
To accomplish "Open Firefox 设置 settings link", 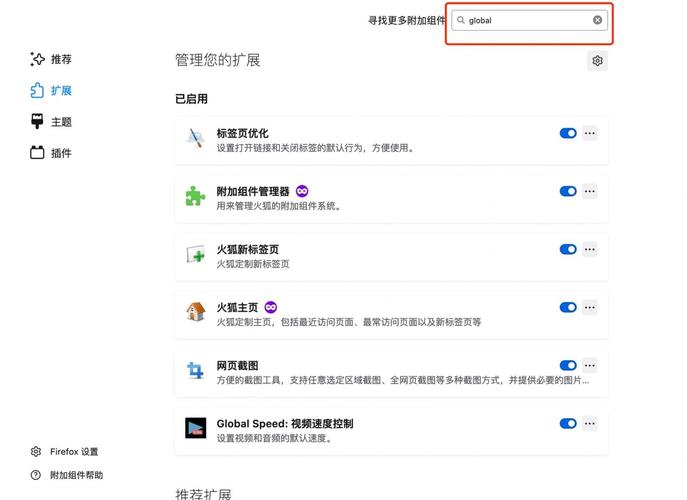I will click(74, 452).
